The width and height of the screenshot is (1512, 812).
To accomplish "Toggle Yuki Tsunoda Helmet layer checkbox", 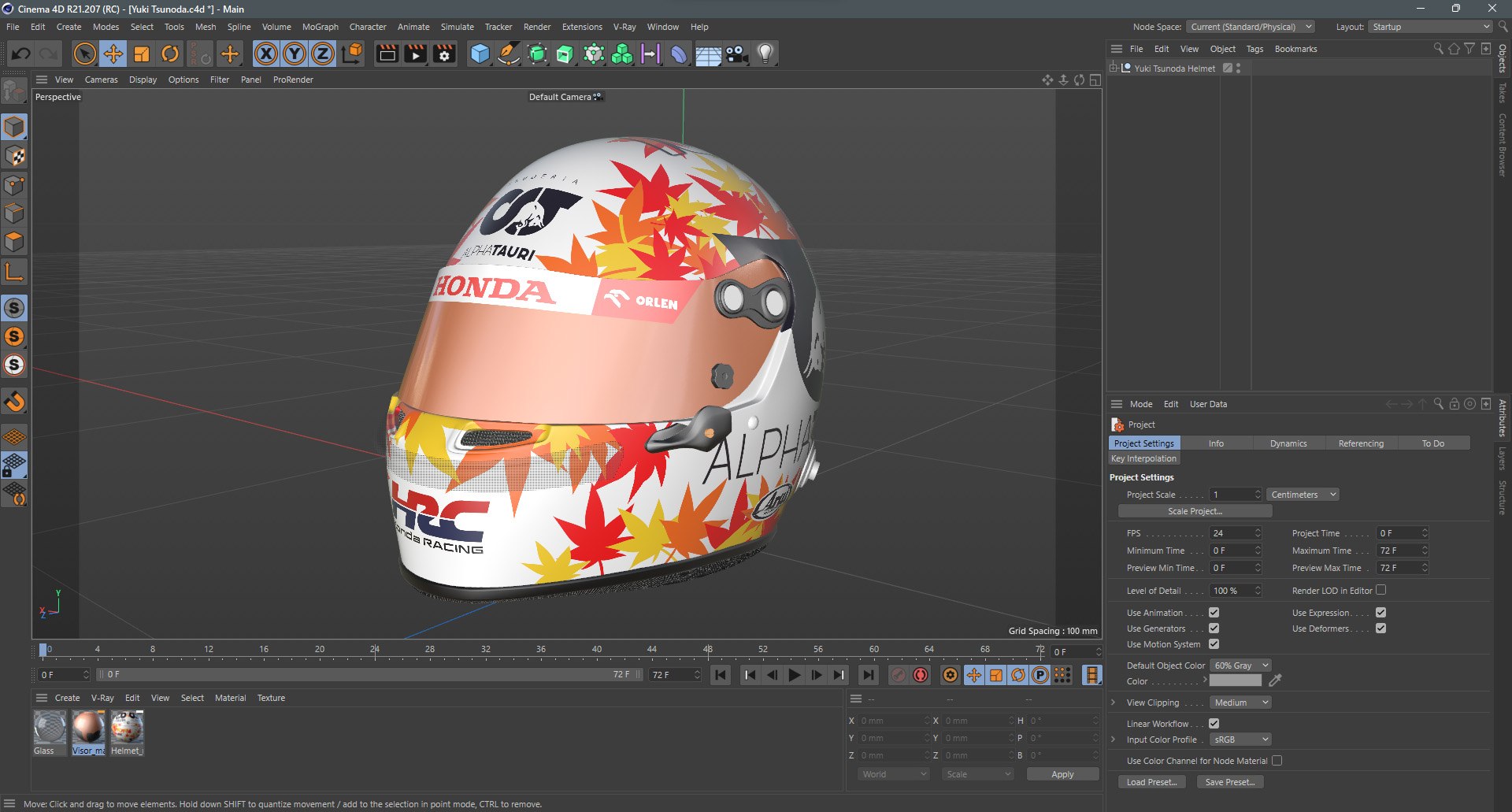I will [x=1227, y=69].
